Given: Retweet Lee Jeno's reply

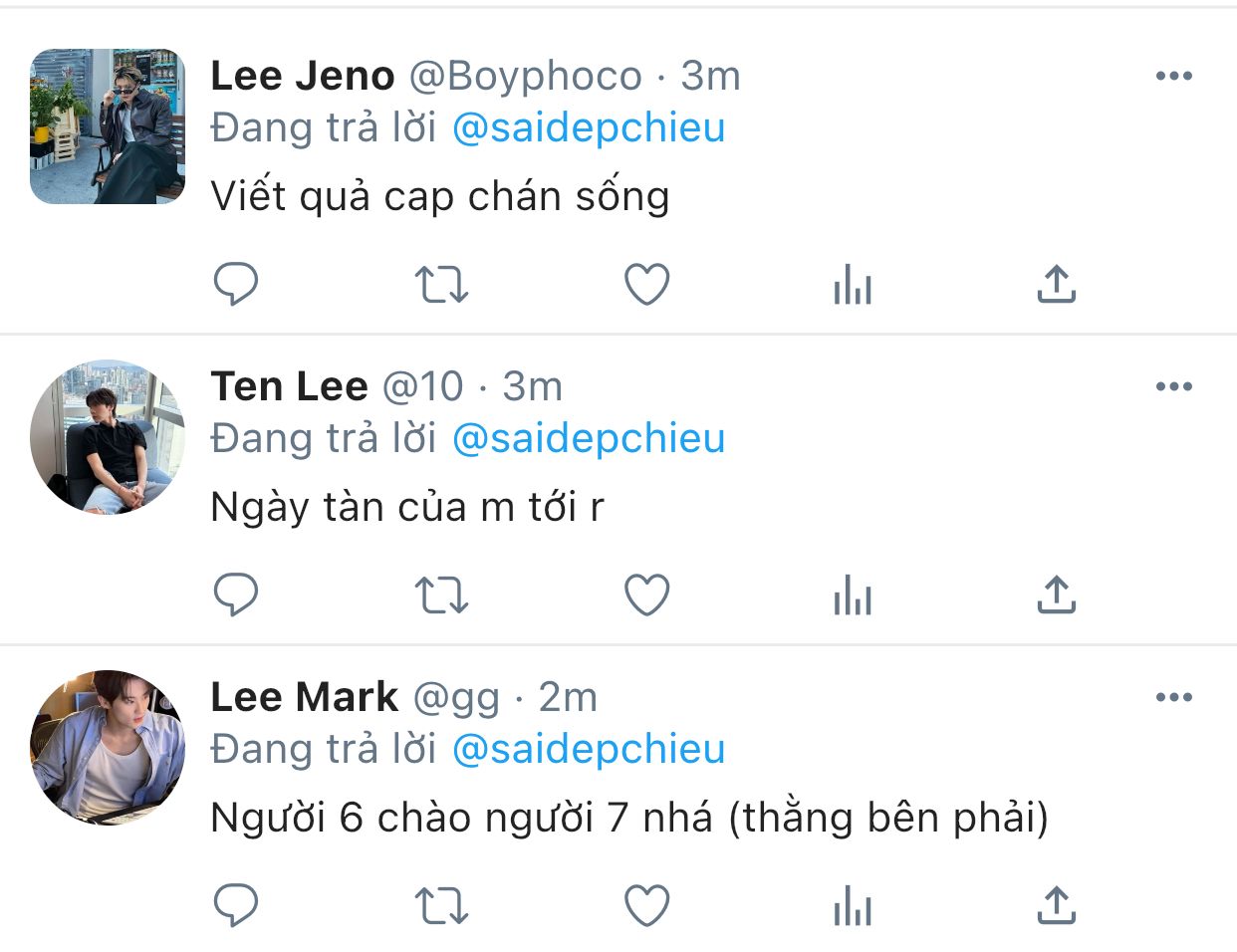Looking at the screenshot, I should point(441,285).
